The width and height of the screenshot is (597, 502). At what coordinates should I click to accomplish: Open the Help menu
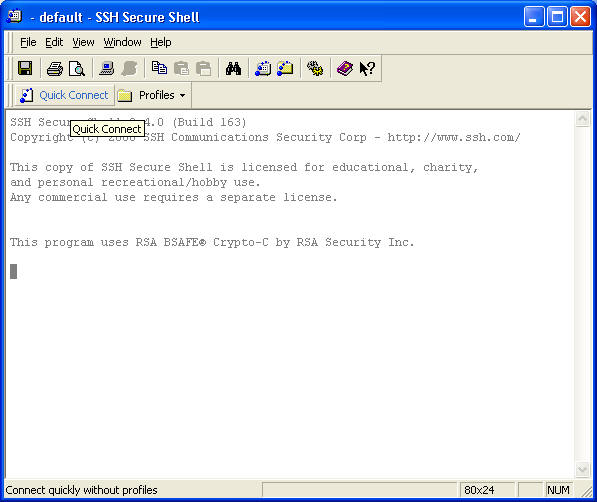(x=161, y=42)
